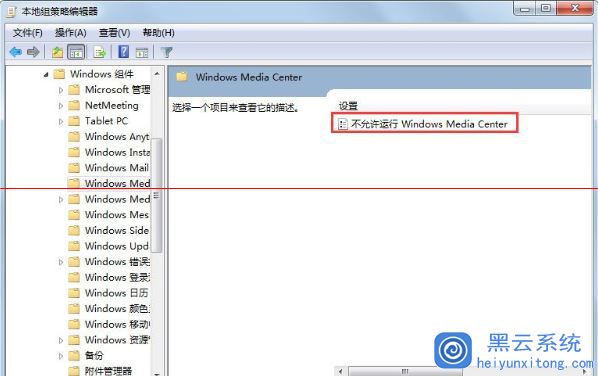Click the tree pane scrollbar down arrow
Viewport: 598px width, 376px height.
point(157,373)
